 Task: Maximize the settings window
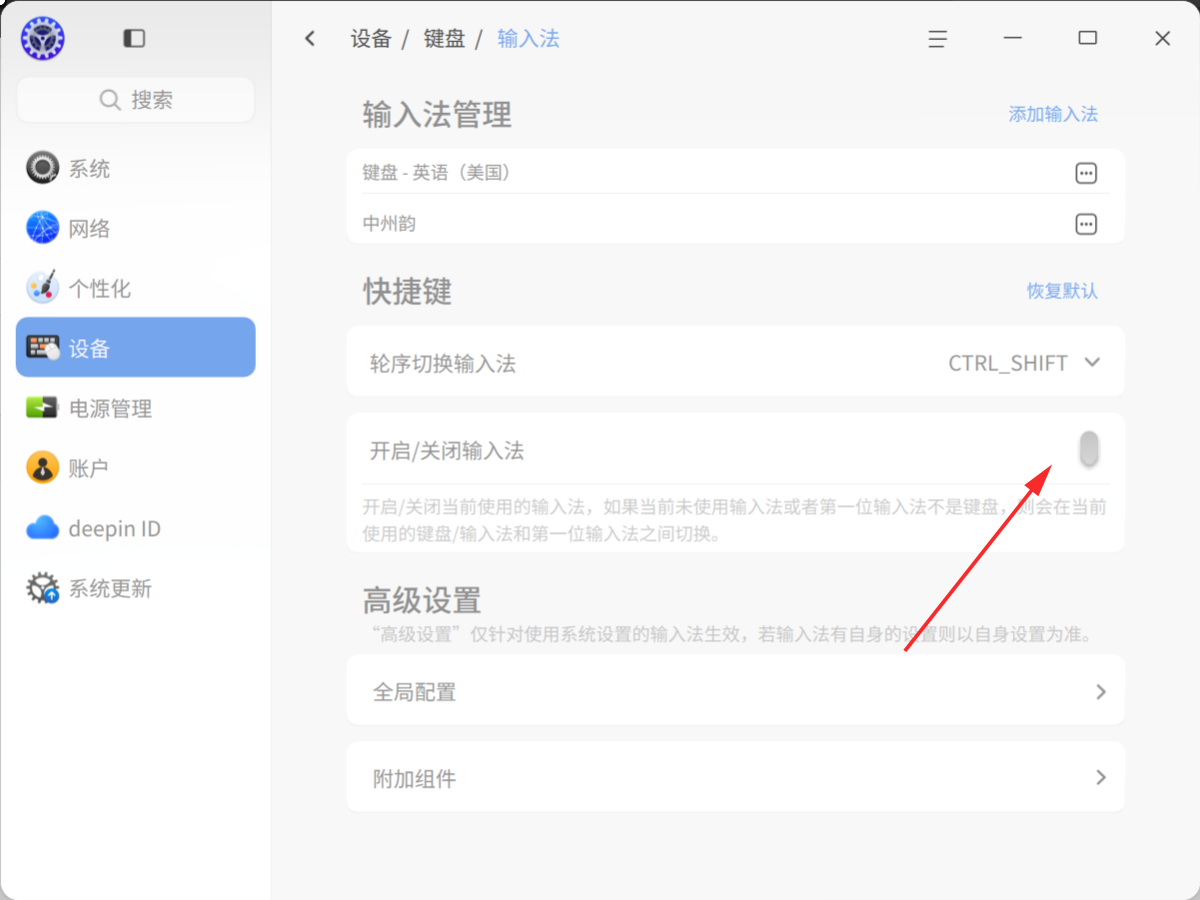1087,38
